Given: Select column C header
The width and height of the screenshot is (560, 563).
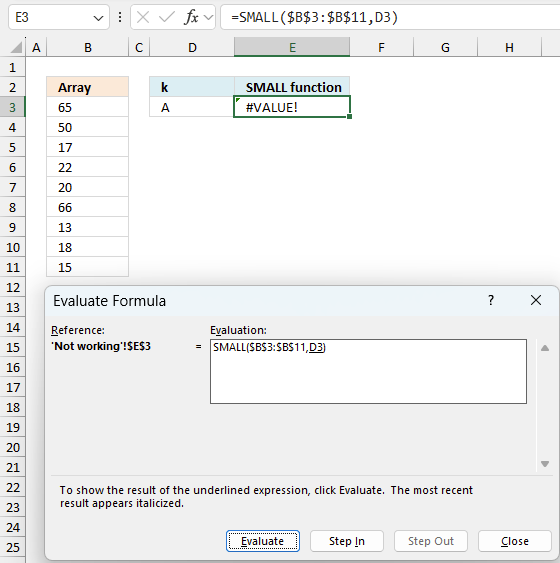Looking at the screenshot, I should point(139,47).
